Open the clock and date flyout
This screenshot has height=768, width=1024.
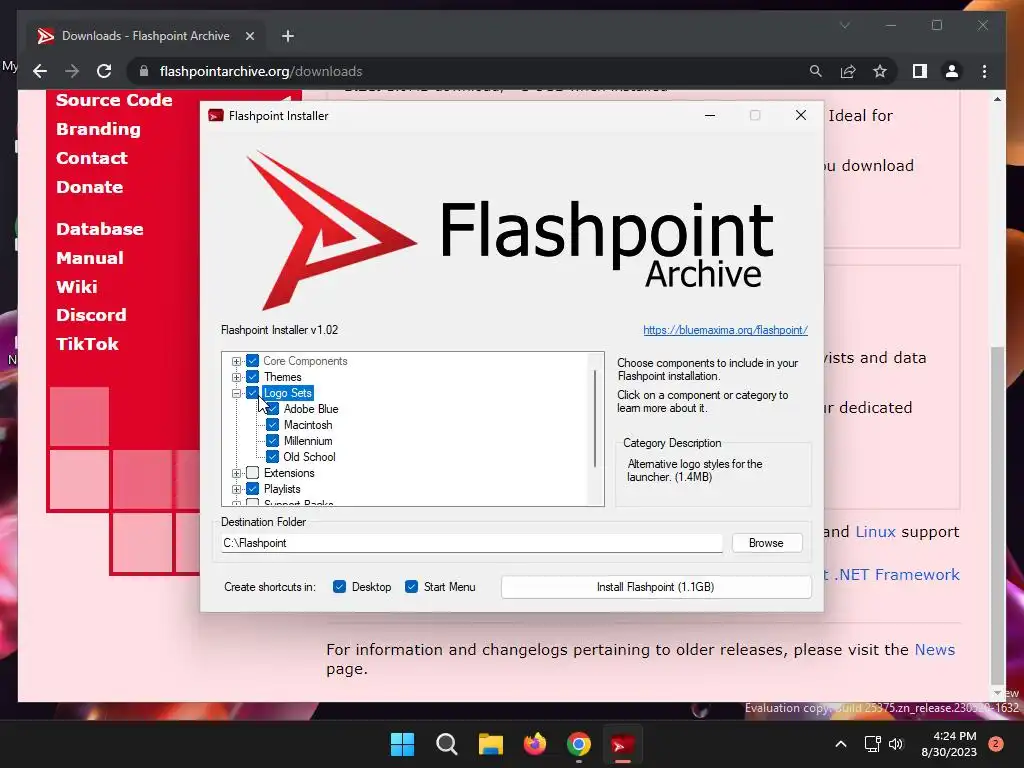tap(949, 744)
